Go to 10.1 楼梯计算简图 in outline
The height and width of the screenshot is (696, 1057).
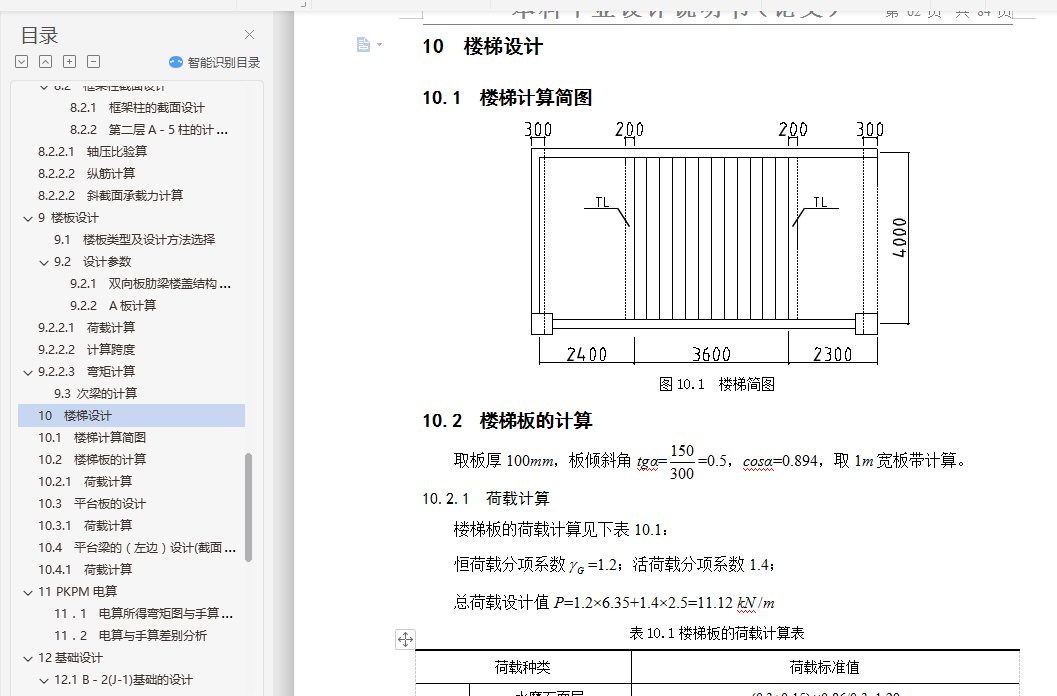(92, 438)
